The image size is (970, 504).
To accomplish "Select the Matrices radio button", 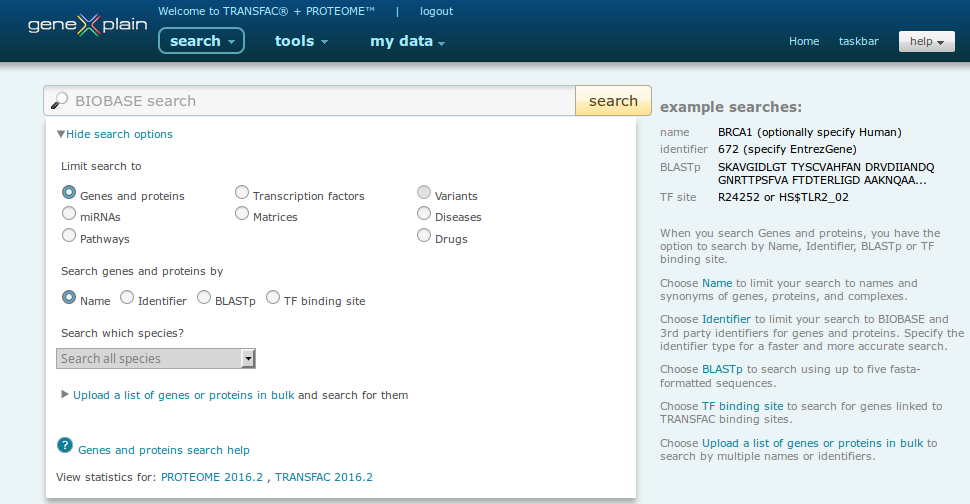I will [x=242, y=213].
